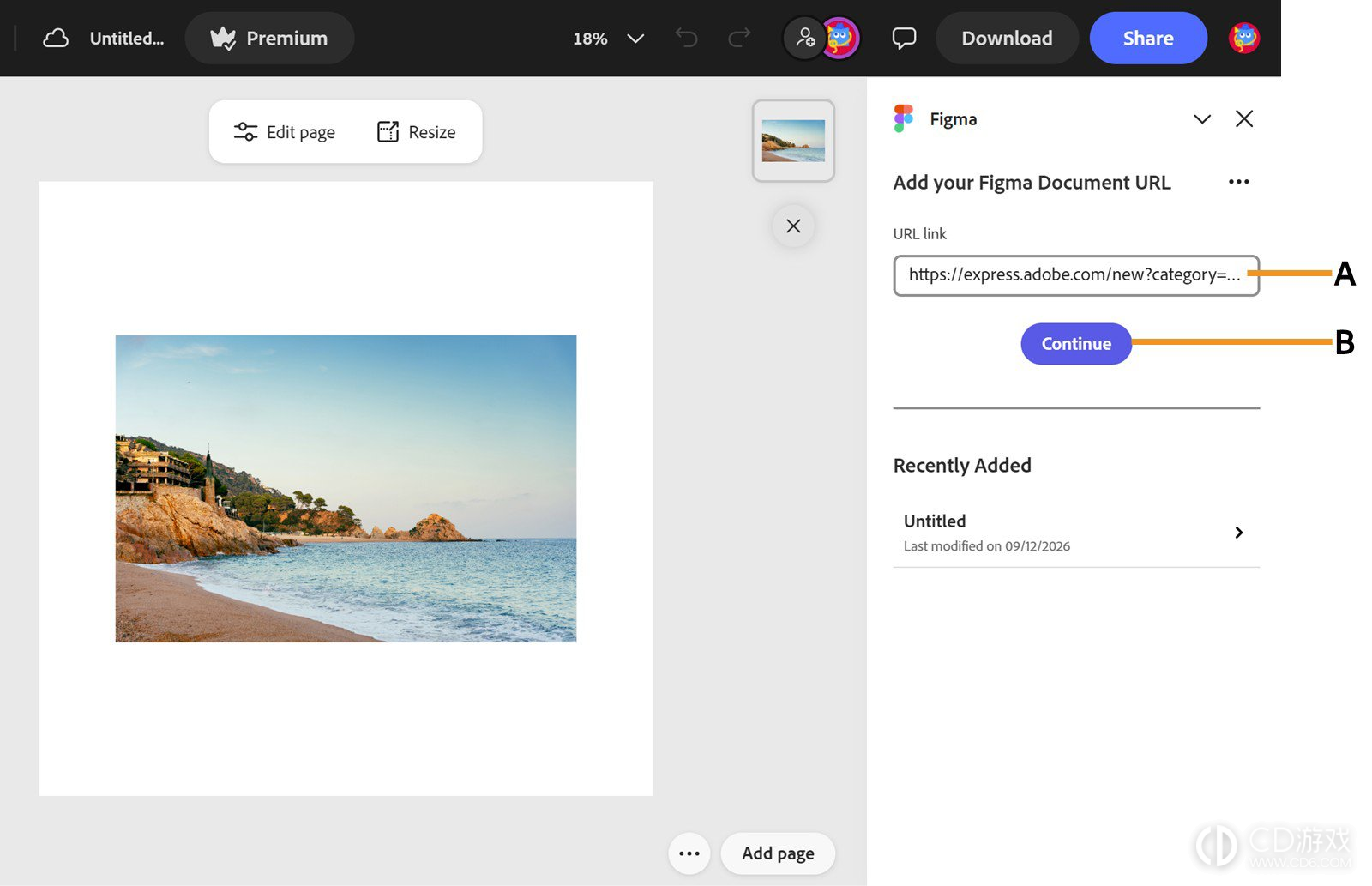Image resolution: width=1372 pixels, height=886 pixels.
Task: Click the blue Share button
Action: point(1148,39)
